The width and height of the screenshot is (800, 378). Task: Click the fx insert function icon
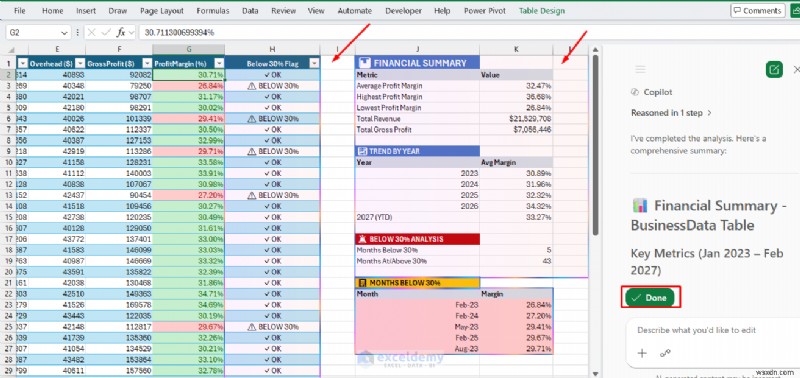click(x=121, y=32)
